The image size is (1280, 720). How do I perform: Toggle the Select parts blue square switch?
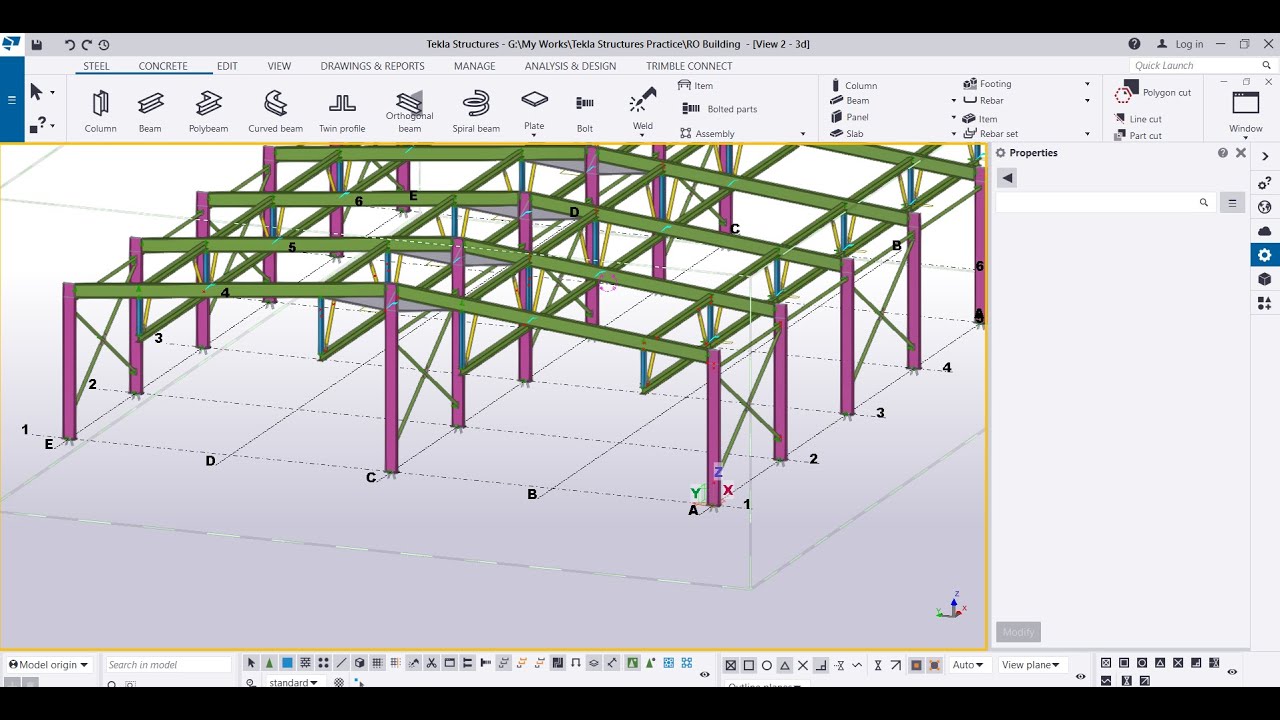pos(287,663)
